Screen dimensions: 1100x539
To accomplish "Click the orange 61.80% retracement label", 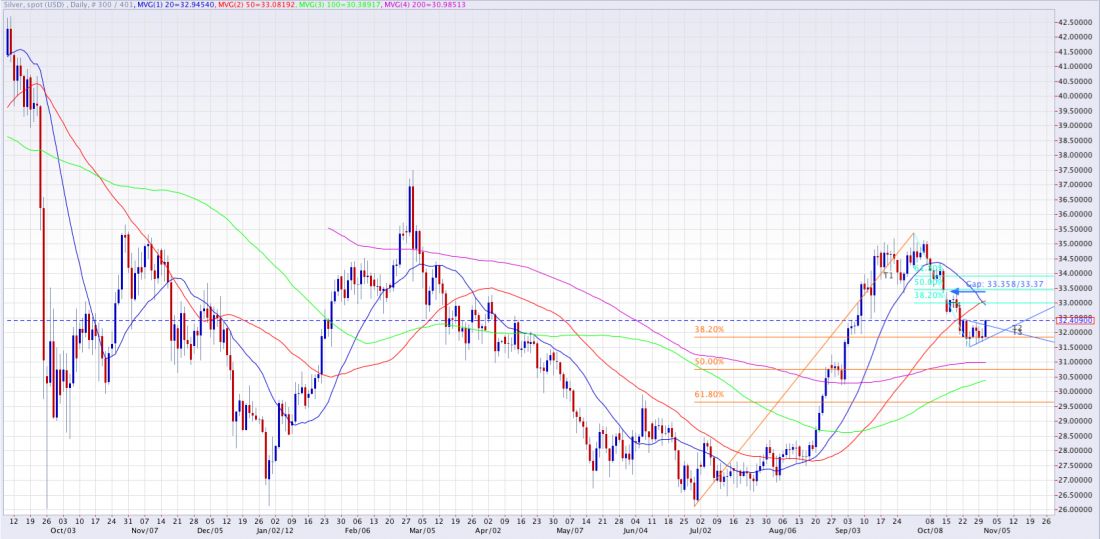I will point(708,395).
